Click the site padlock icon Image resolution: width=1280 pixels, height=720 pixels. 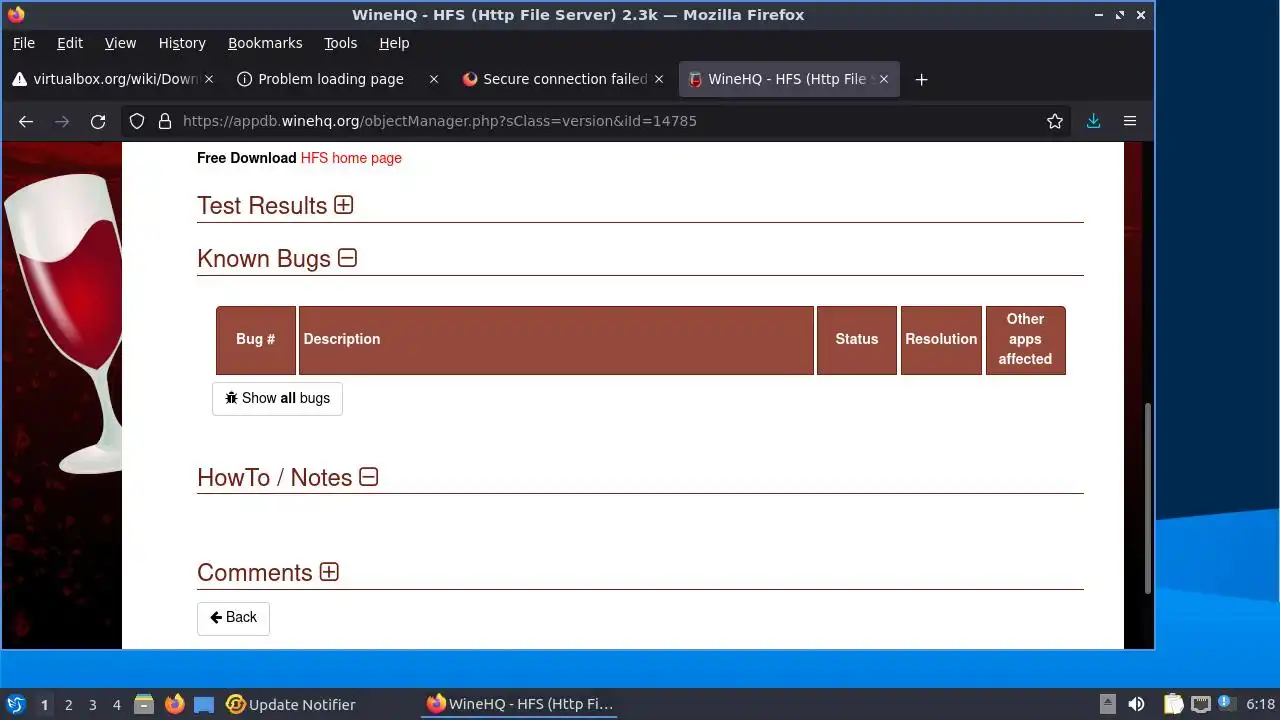(165, 121)
